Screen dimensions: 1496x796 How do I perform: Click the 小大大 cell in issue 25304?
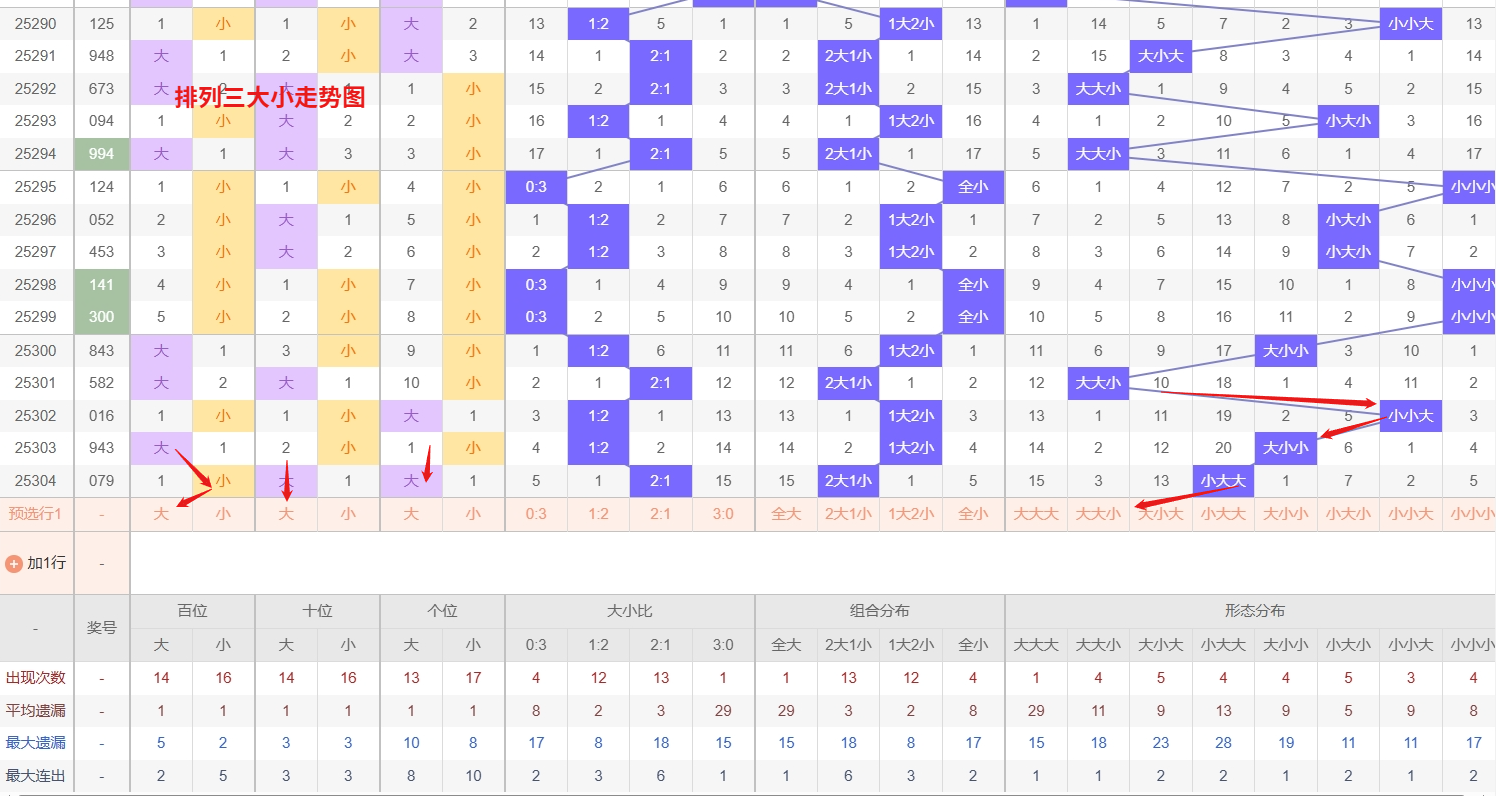[x=1223, y=481]
